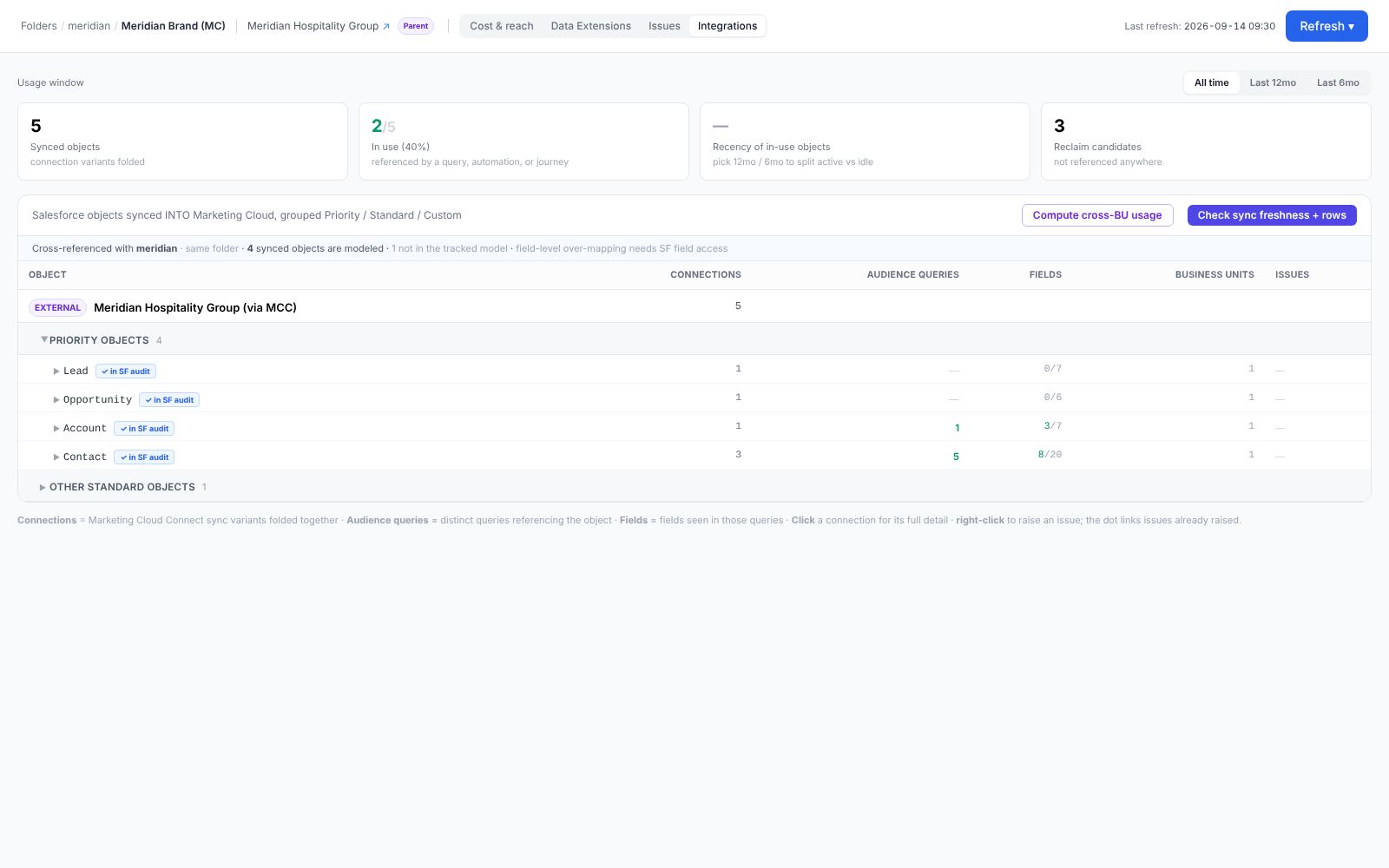
Task: Click the Account audience queries value 1
Action: (x=957, y=428)
